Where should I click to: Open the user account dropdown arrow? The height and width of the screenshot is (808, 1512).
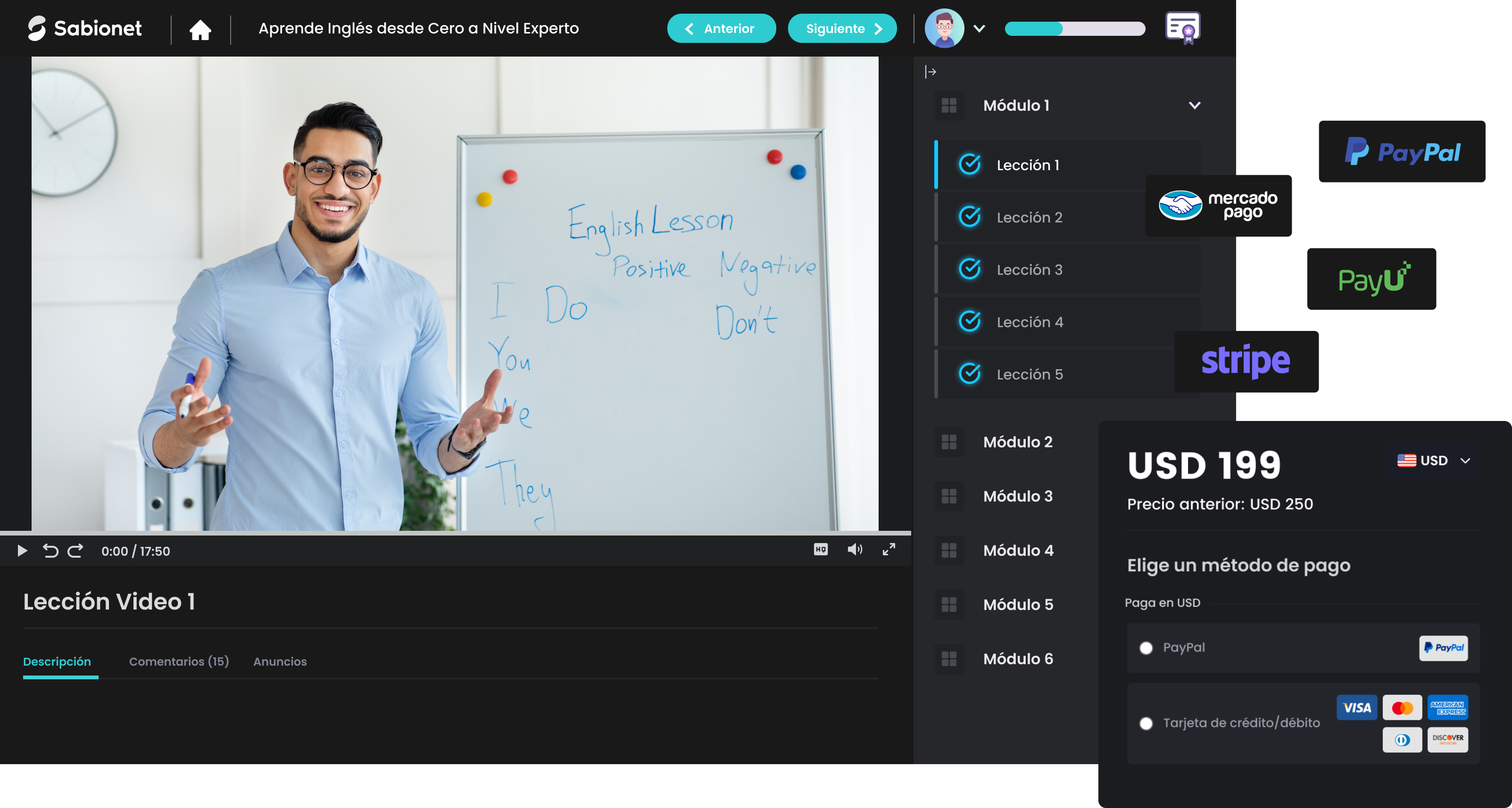[979, 28]
